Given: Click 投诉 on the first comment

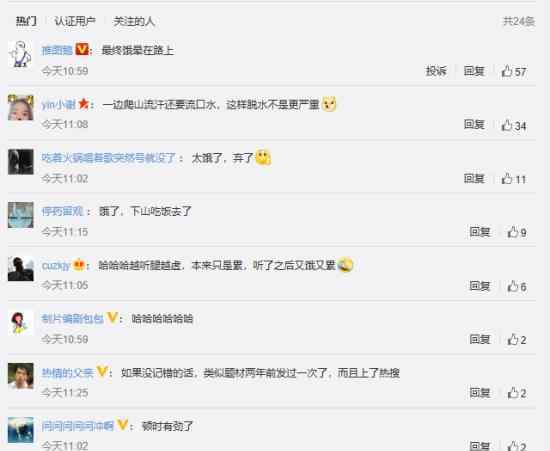Looking at the screenshot, I should point(436,71).
